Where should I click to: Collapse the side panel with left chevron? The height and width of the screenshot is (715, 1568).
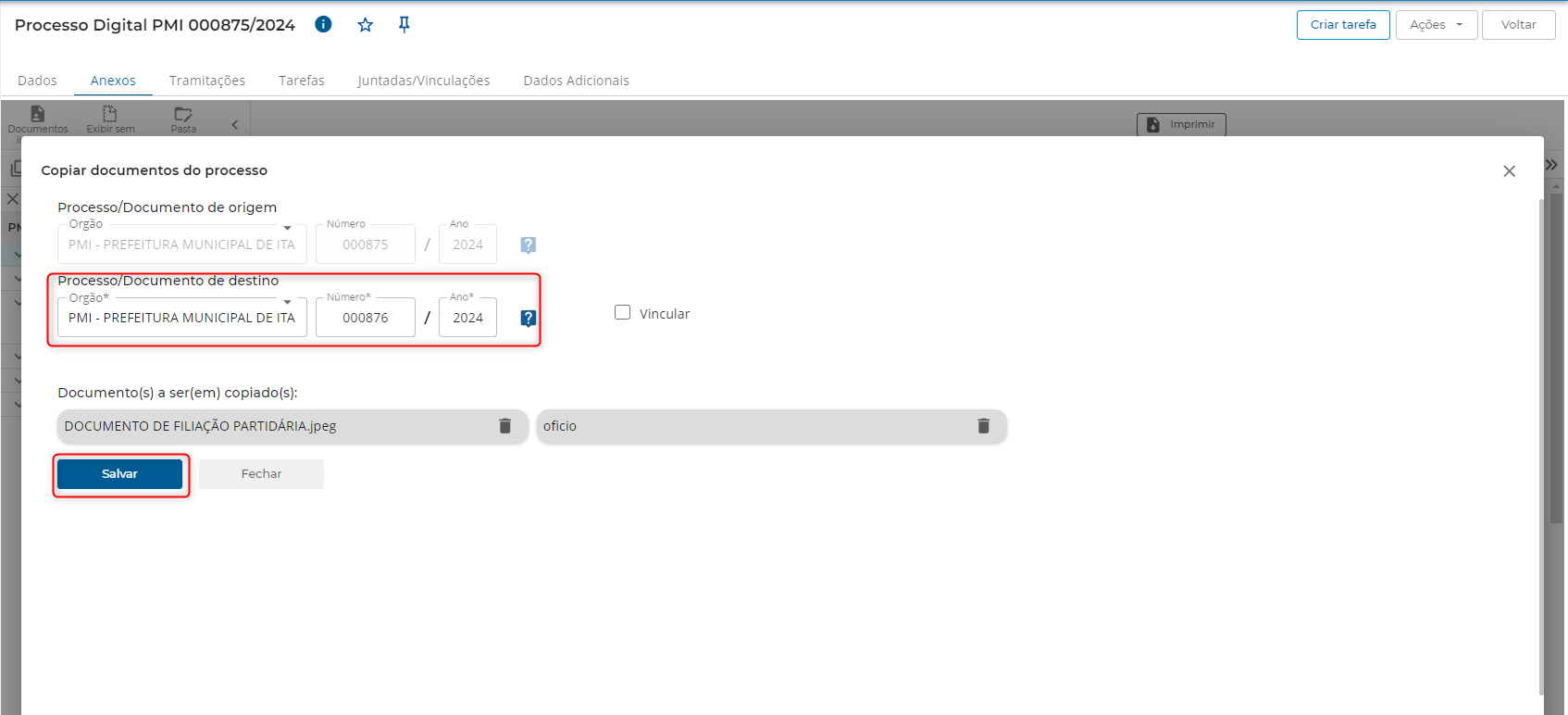tap(235, 125)
